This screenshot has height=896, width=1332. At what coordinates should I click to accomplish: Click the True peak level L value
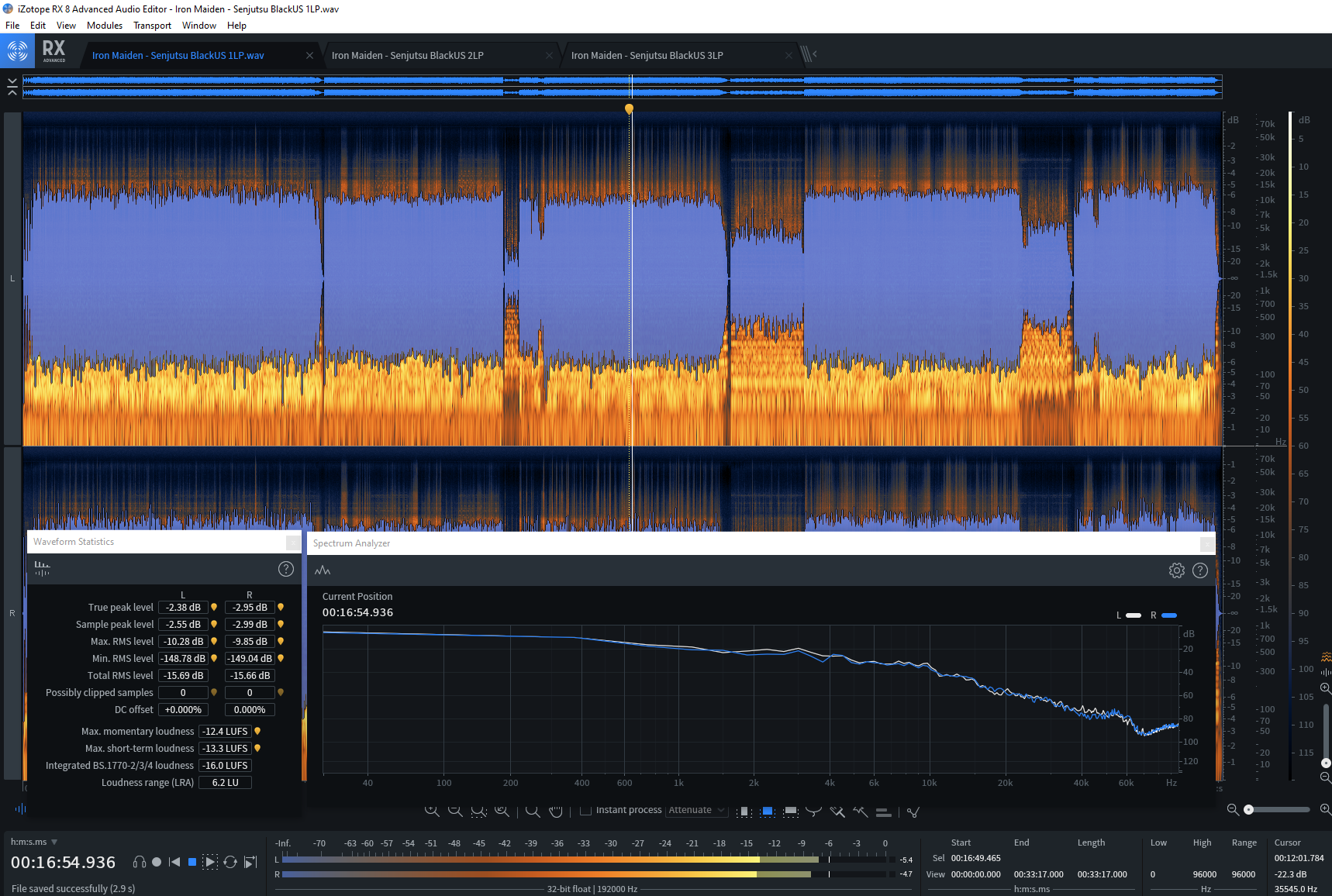[x=183, y=608]
